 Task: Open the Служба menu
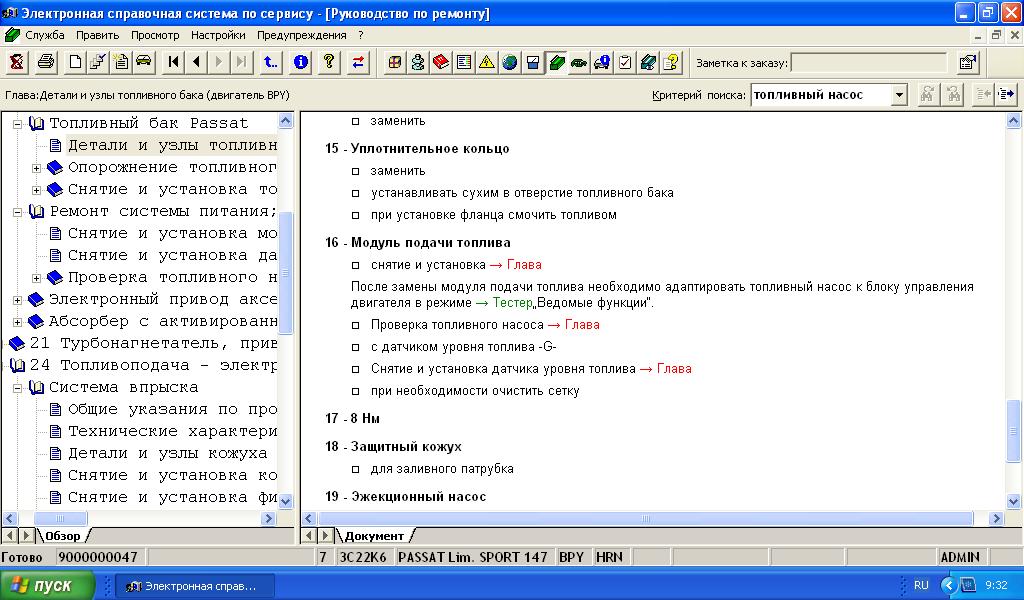click(44, 35)
